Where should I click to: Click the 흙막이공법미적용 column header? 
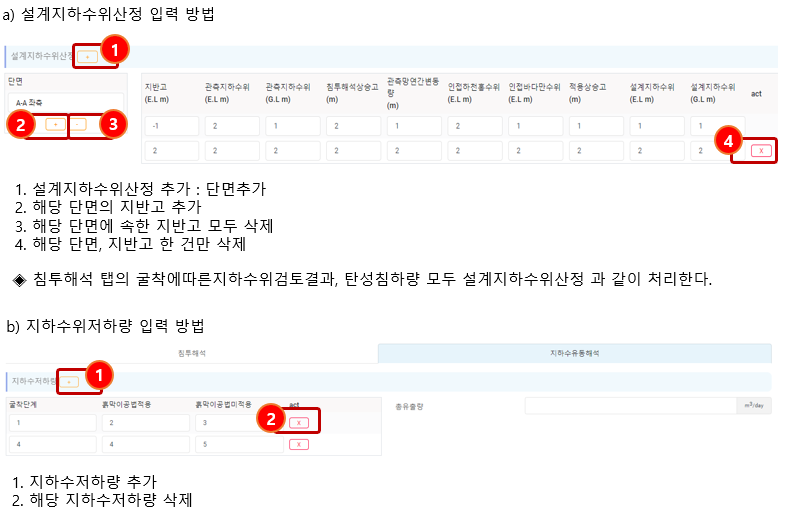click(x=224, y=404)
